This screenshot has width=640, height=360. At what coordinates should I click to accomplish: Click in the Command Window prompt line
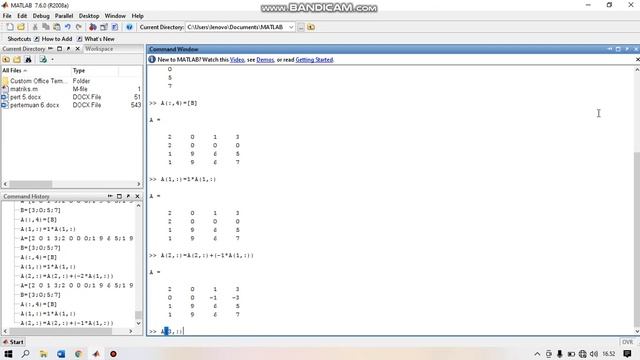(392, 331)
